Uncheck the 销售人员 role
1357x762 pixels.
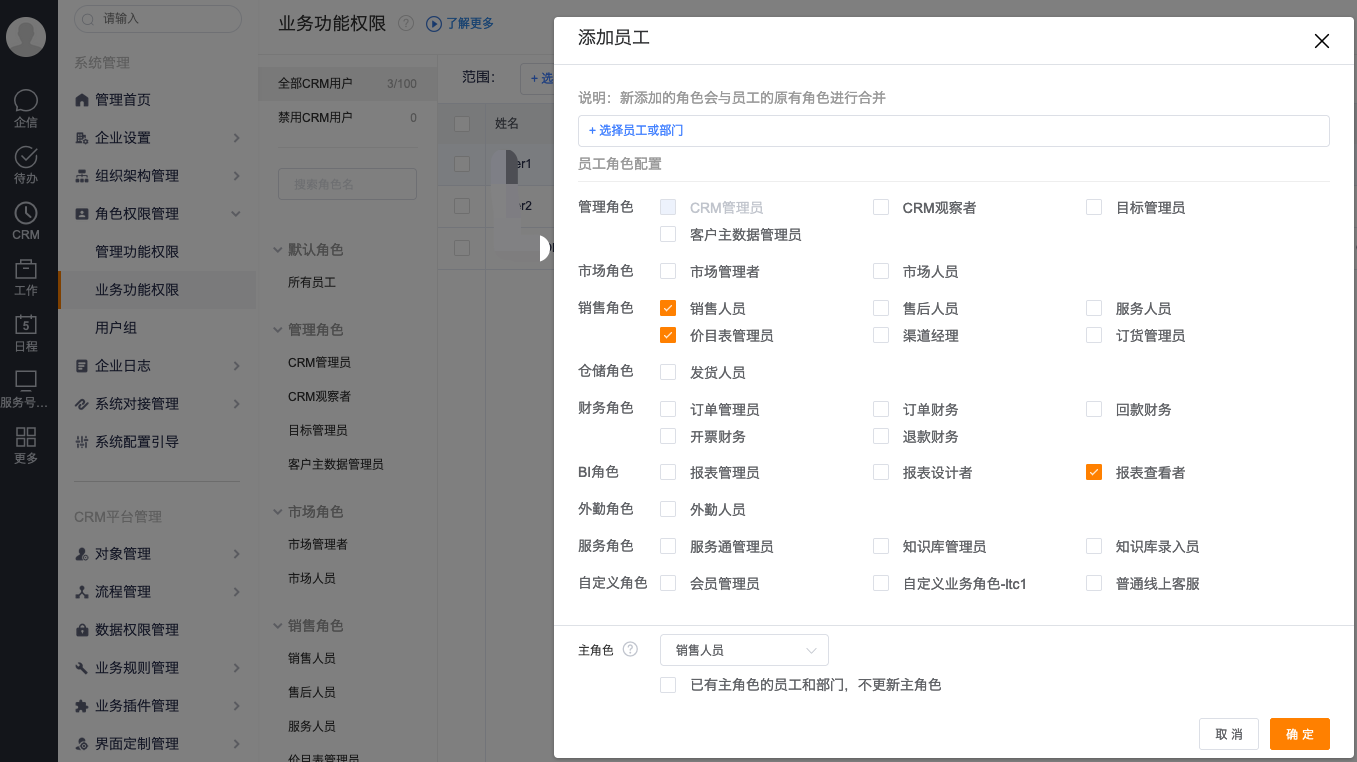668,308
